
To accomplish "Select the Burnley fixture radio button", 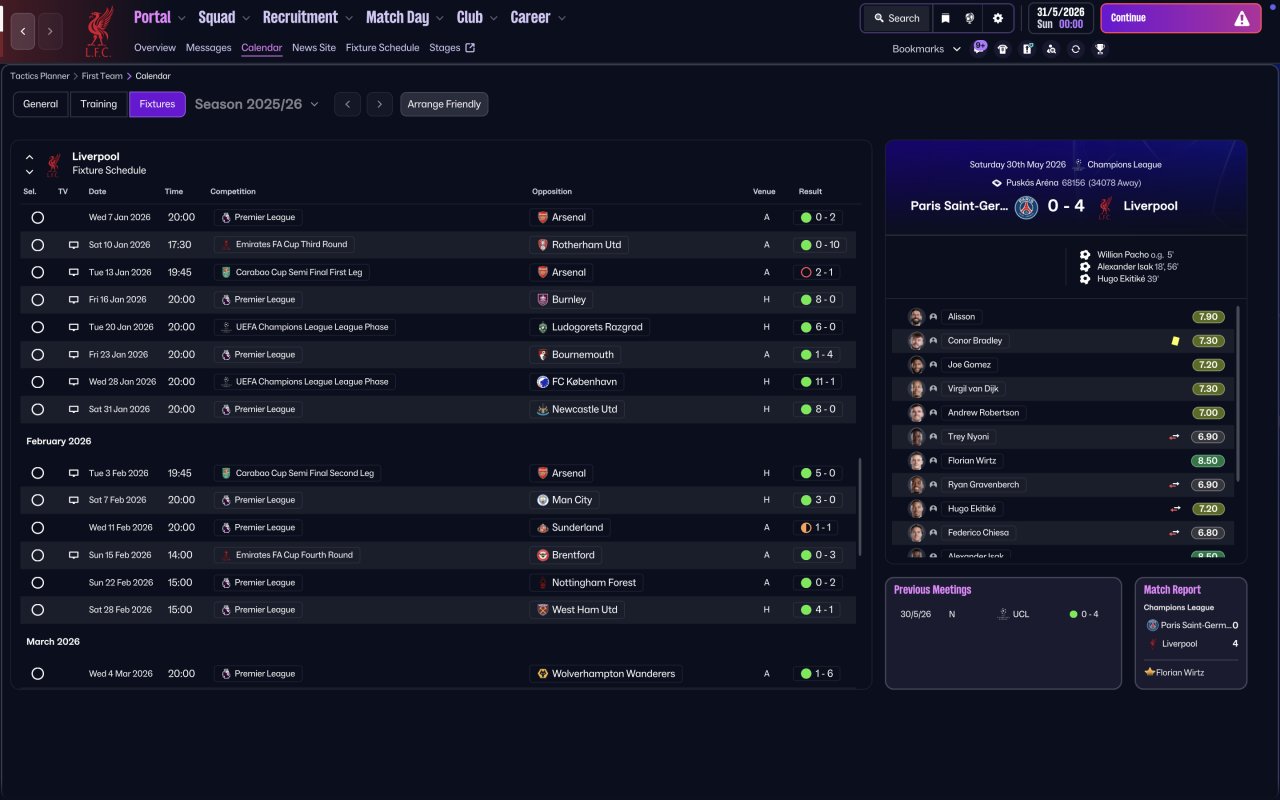I will tap(37, 300).
